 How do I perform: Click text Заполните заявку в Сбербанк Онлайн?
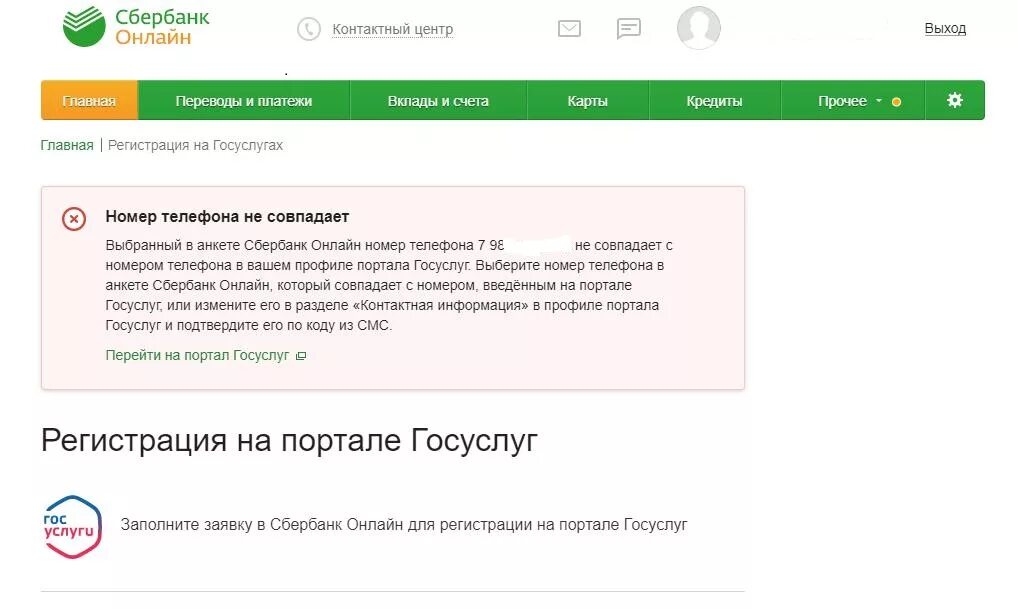(403, 525)
